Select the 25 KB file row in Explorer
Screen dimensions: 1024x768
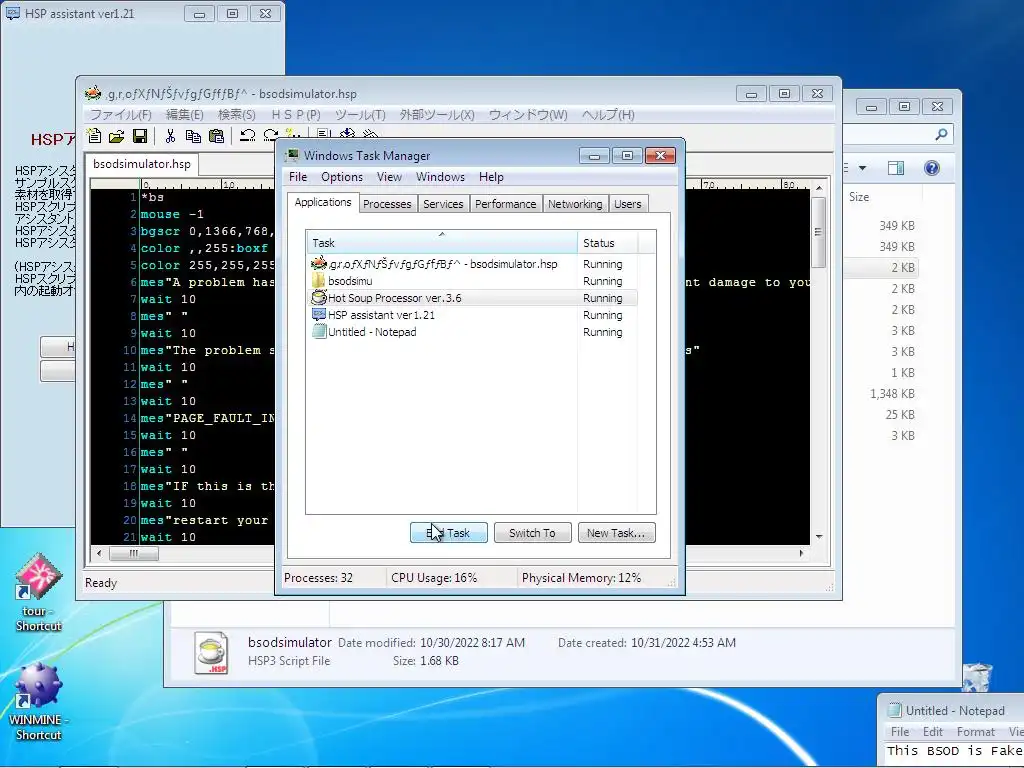899,415
